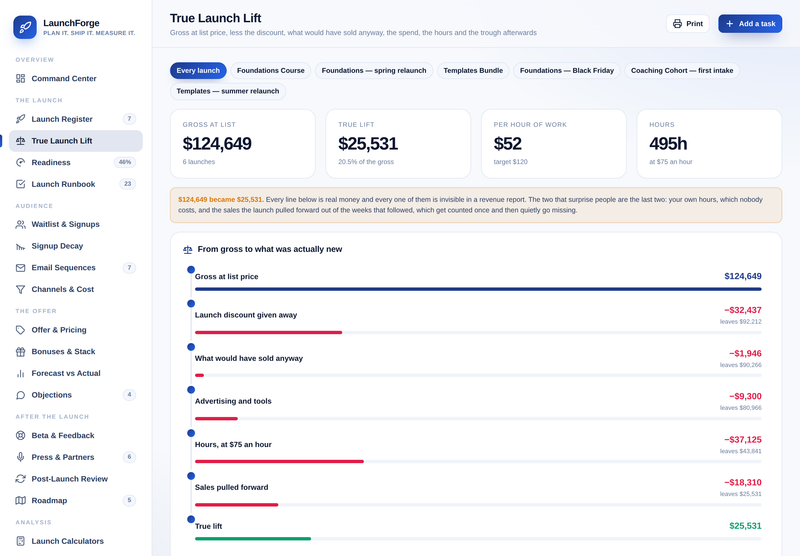Click the Readiness 46% badge
The width and height of the screenshot is (800, 556).
click(125, 162)
